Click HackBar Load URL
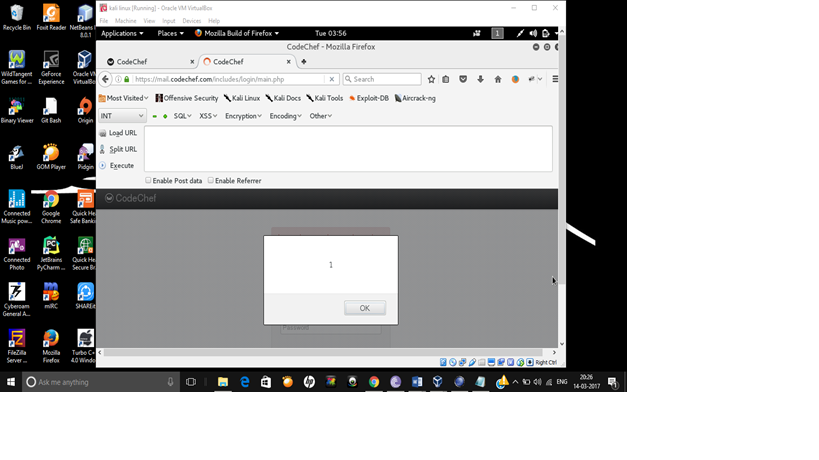This screenshot has height=460, width=819. [118, 133]
